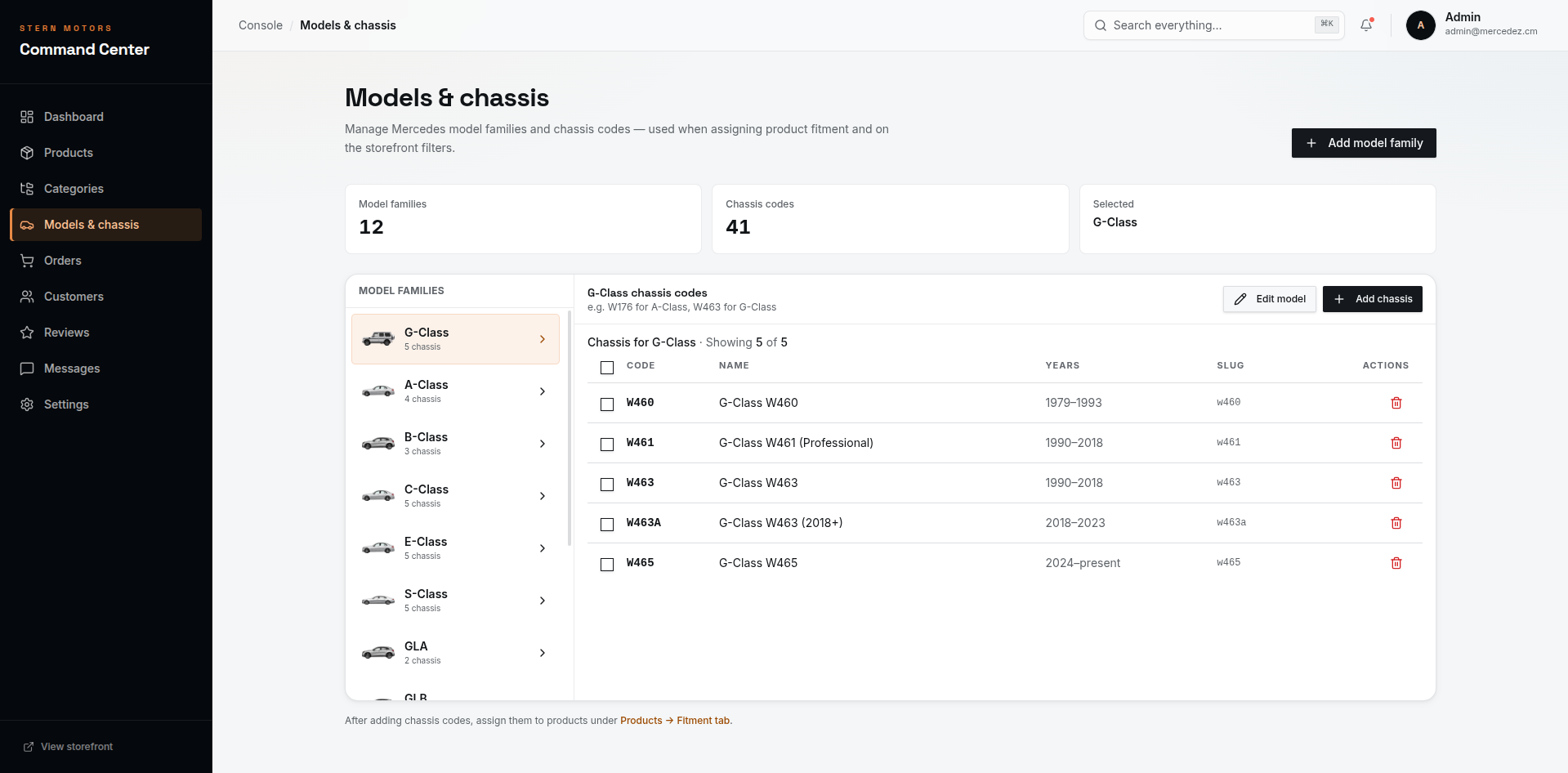
Task: Open the Orders page
Action: [105, 261]
